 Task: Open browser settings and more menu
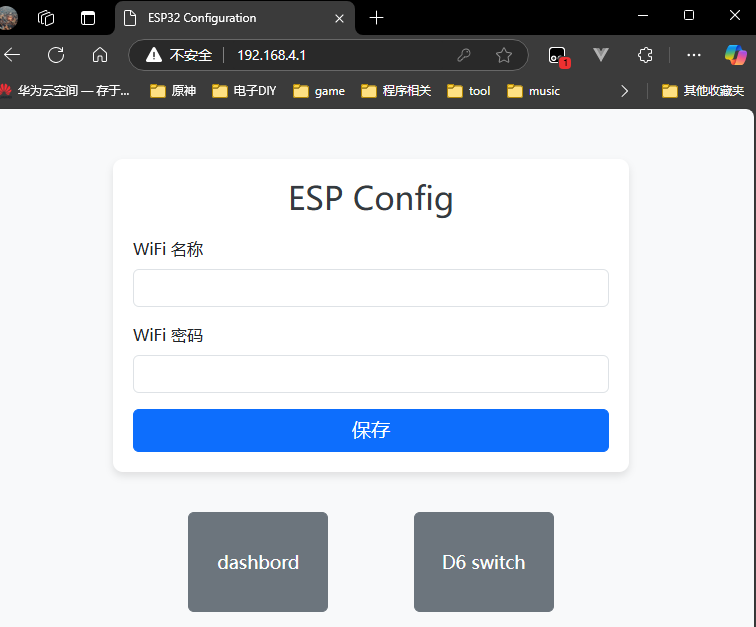[x=694, y=55]
